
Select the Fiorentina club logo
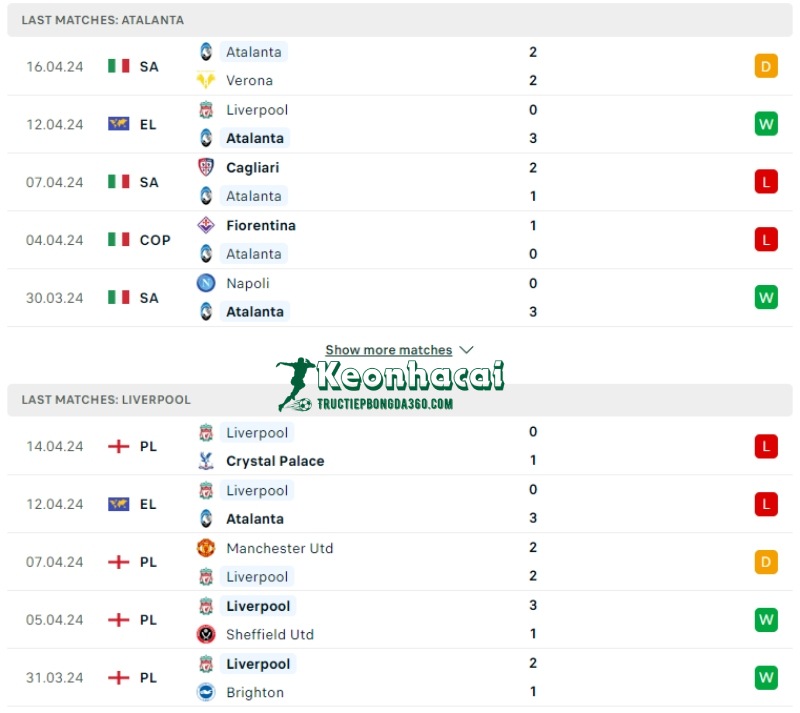(207, 225)
